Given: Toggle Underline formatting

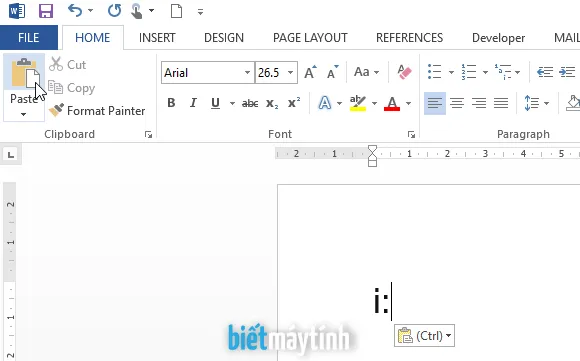Looking at the screenshot, I should point(215,103).
